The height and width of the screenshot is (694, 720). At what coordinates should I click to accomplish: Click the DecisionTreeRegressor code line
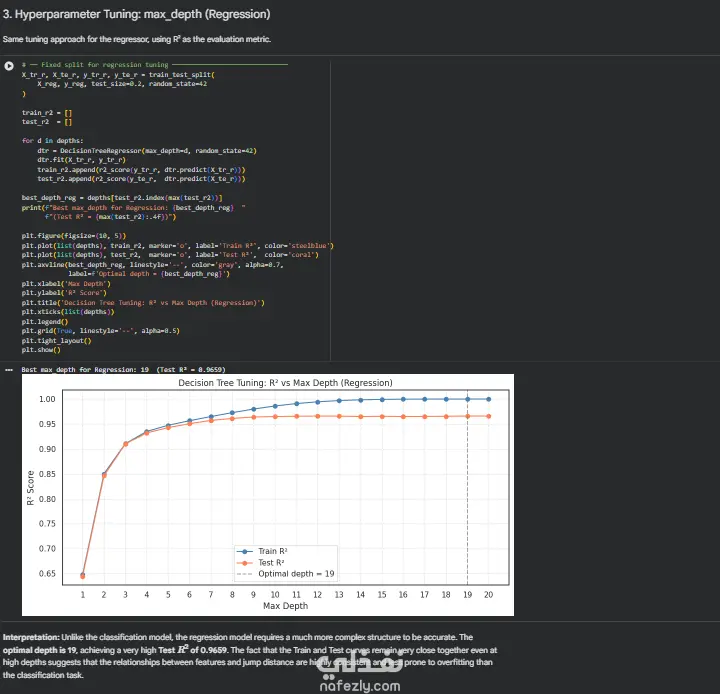click(147, 151)
